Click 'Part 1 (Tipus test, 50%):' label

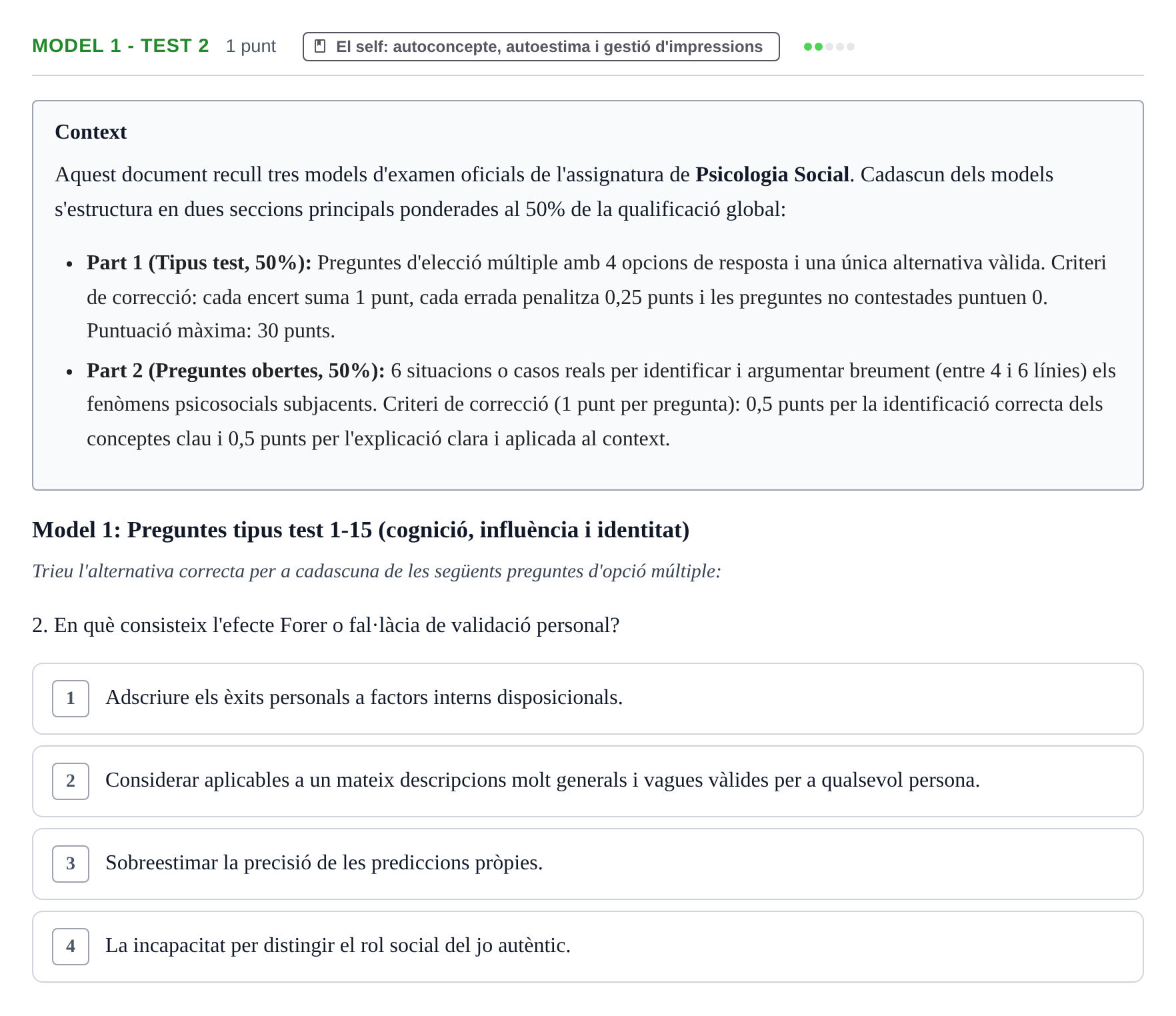199,263
